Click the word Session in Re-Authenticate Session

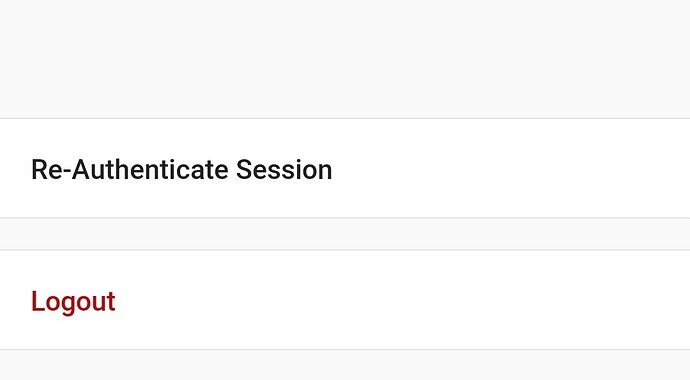pos(284,170)
